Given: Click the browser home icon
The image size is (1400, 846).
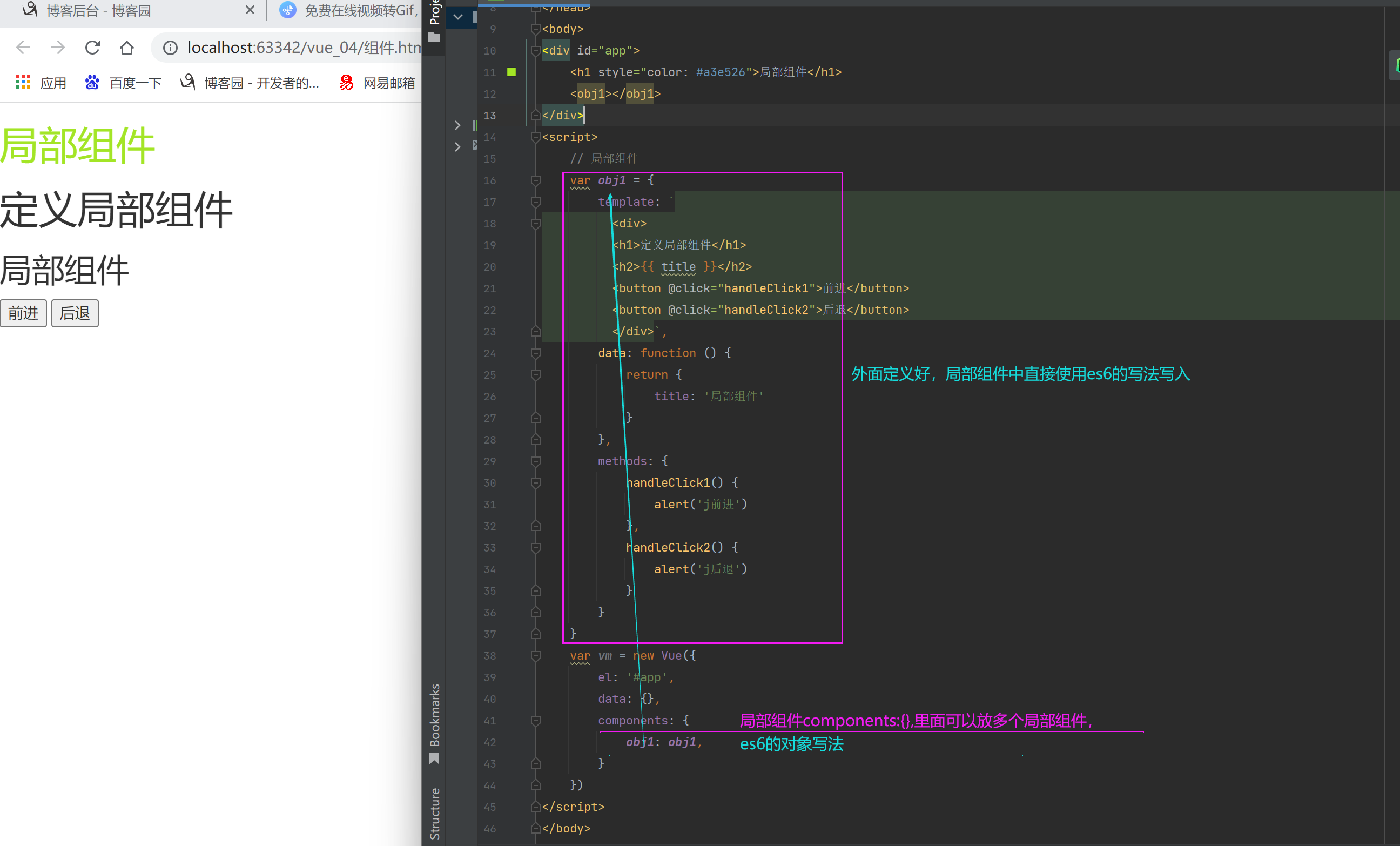Looking at the screenshot, I should (127, 48).
